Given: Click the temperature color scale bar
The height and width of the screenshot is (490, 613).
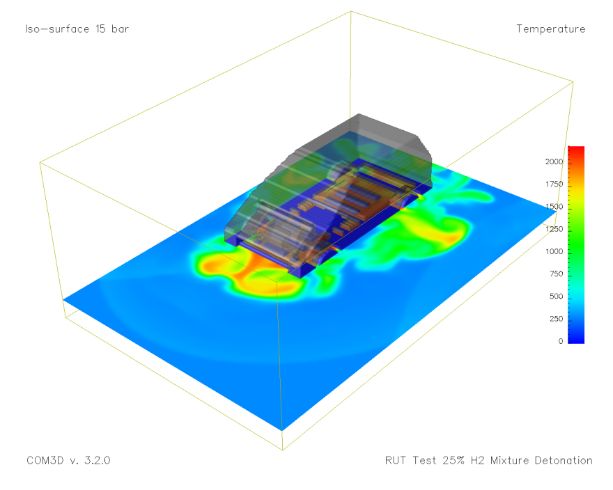Looking at the screenshot, I should [576, 245].
